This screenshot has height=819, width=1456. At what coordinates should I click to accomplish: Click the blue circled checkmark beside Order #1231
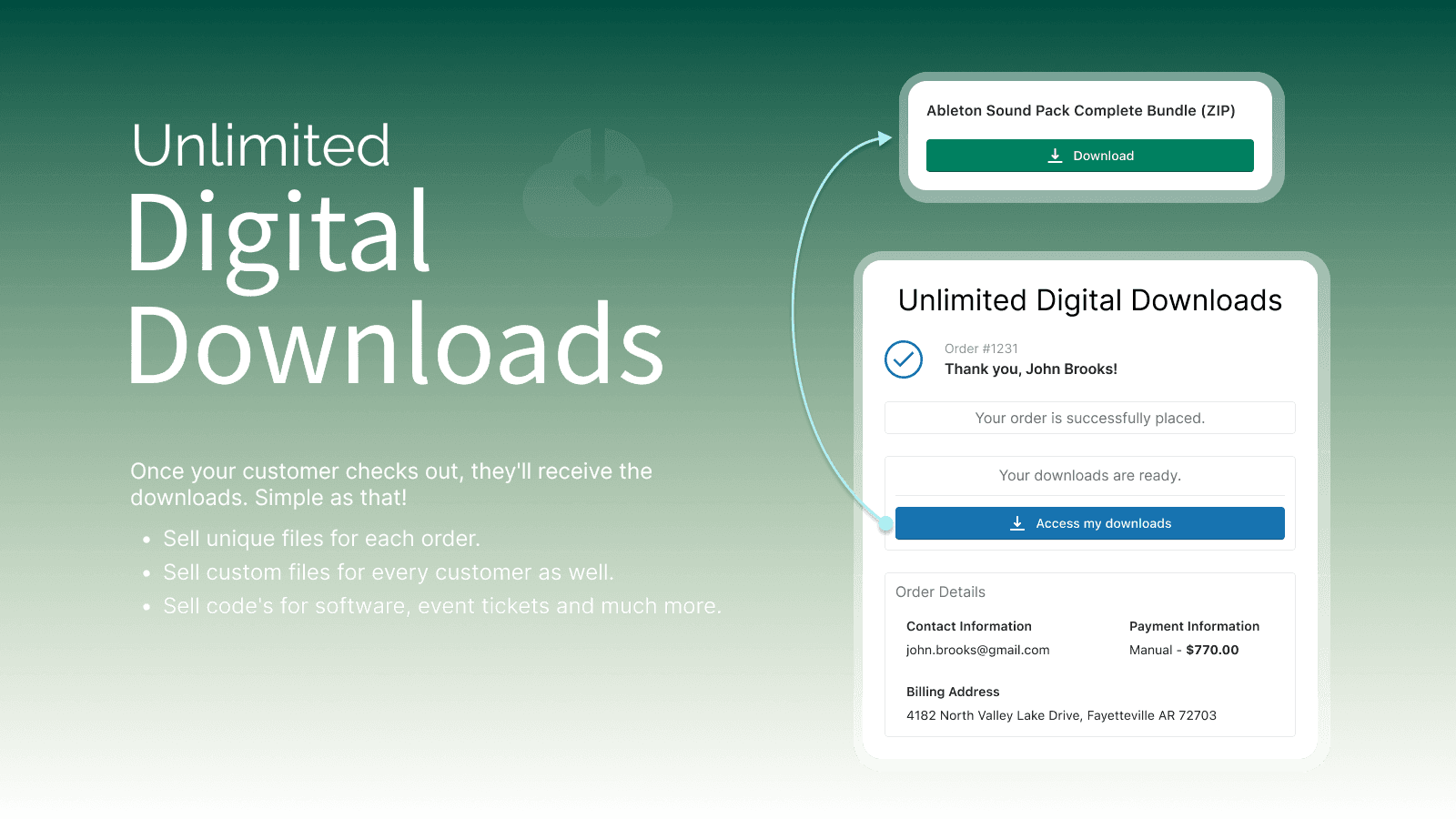[904, 360]
